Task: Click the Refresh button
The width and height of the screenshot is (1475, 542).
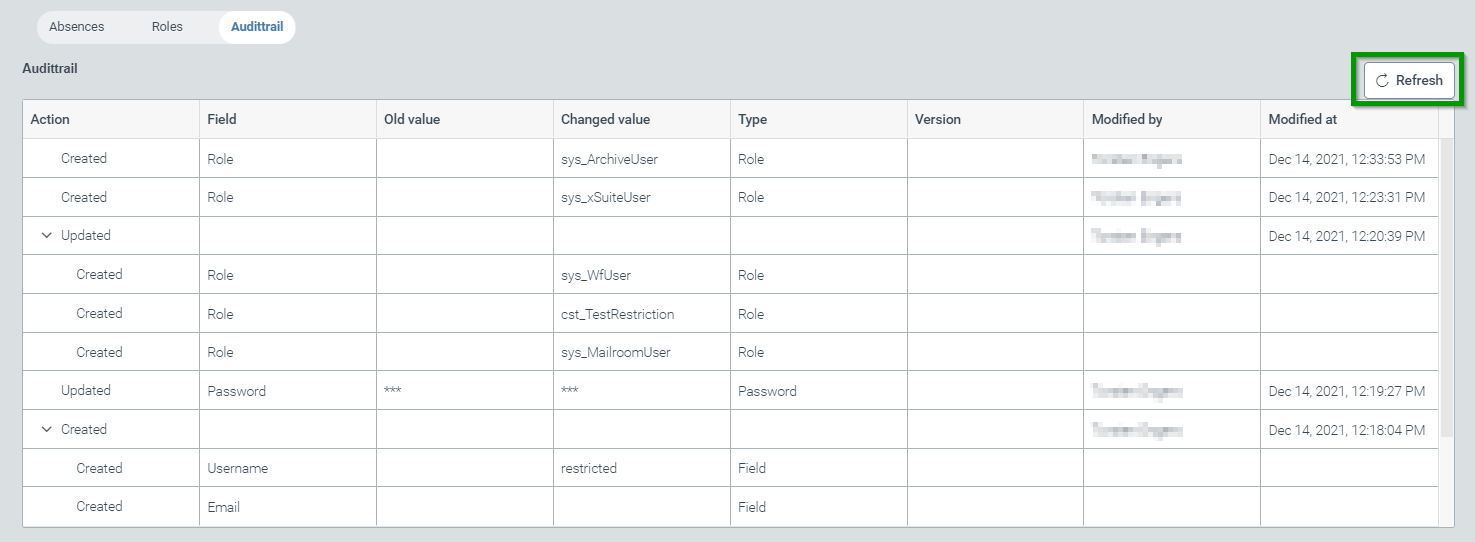Action: (1409, 81)
